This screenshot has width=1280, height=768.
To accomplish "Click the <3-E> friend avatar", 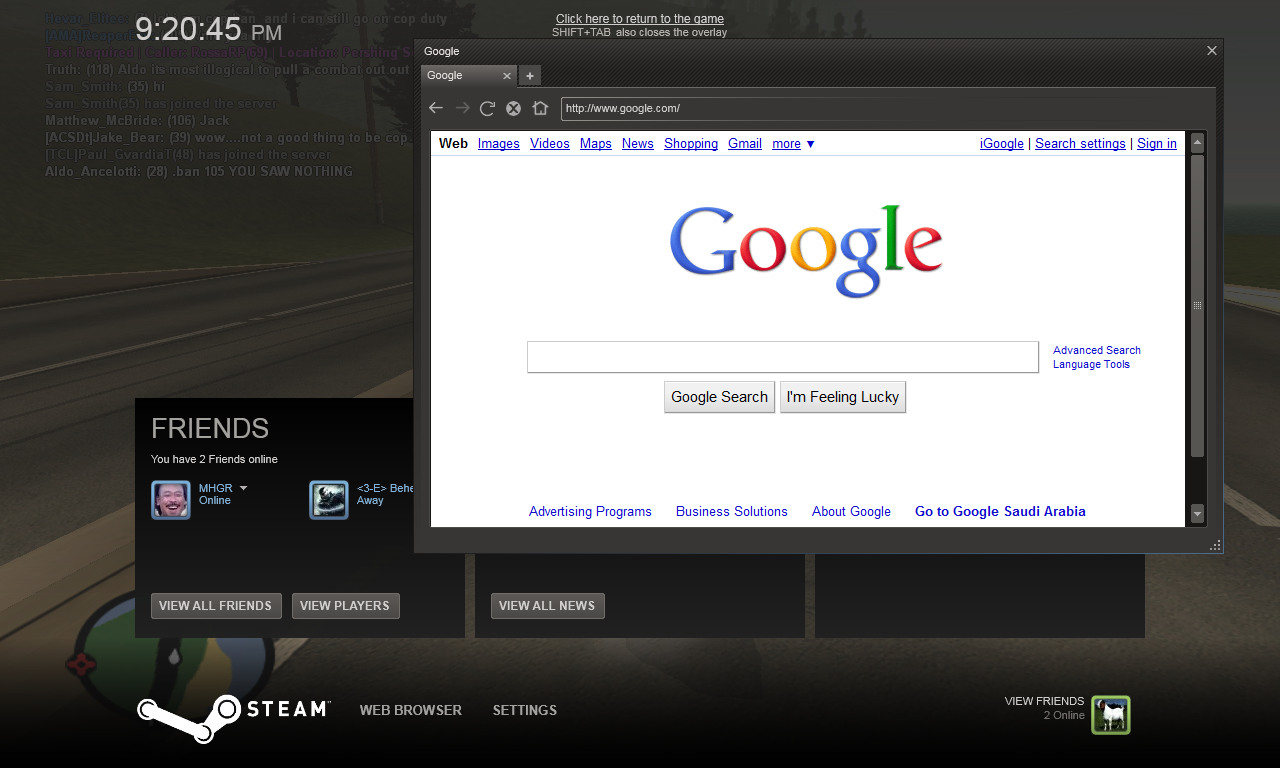I will (329, 499).
